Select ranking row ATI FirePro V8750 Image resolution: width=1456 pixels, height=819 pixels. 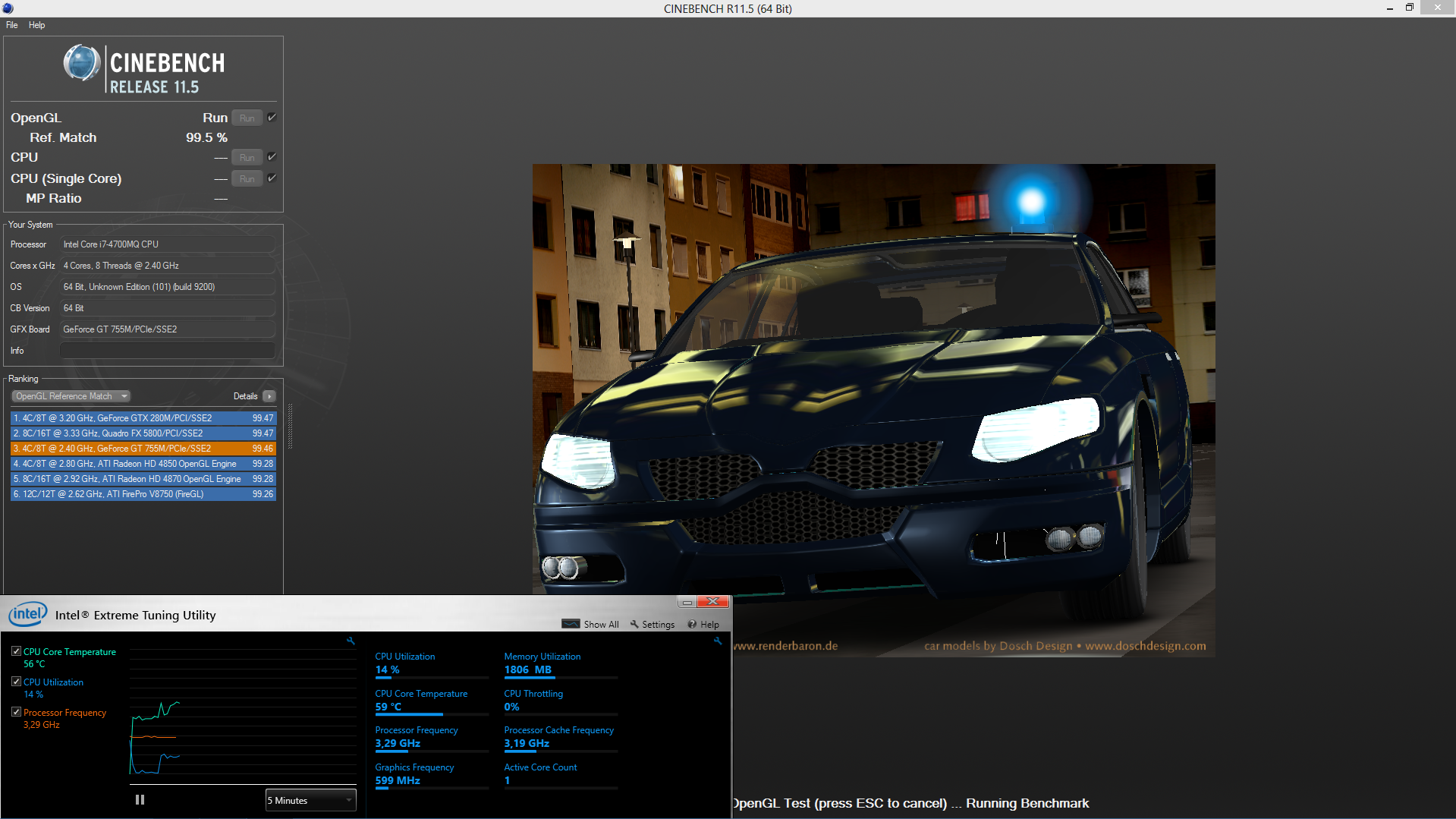(143, 494)
